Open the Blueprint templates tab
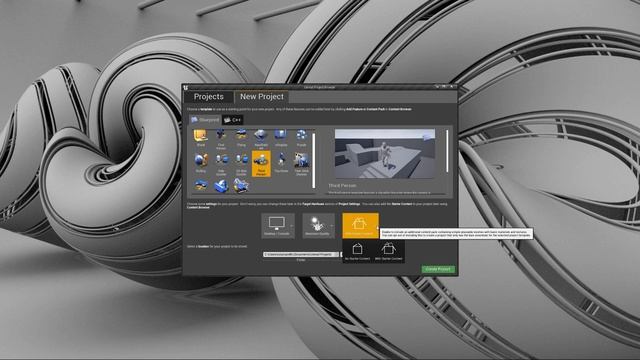The height and width of the screenshot is (360, 640). [x=205, y=120]
